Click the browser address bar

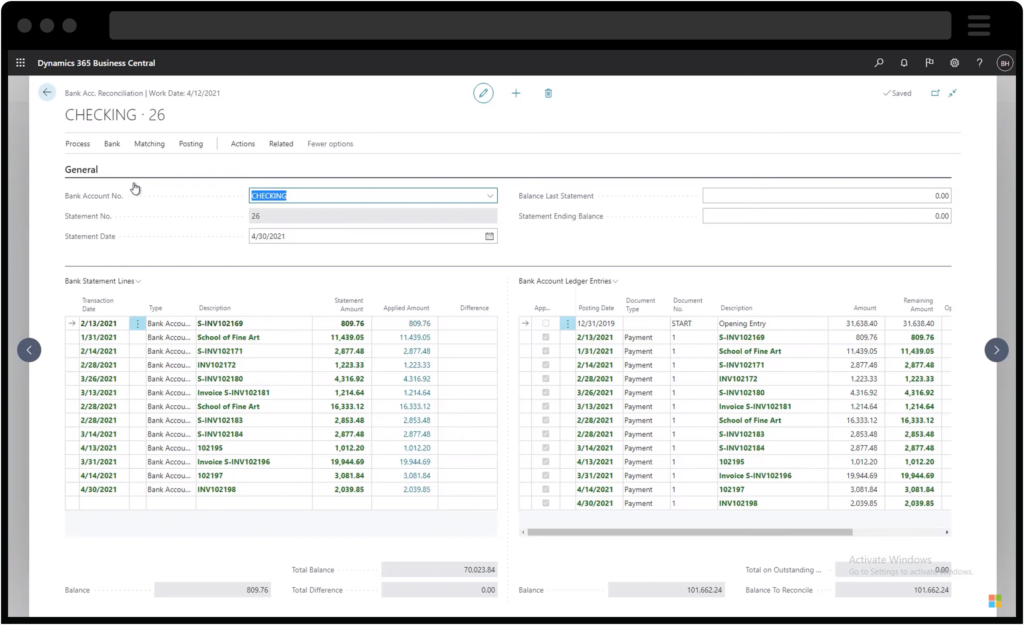tap(530, 25)
